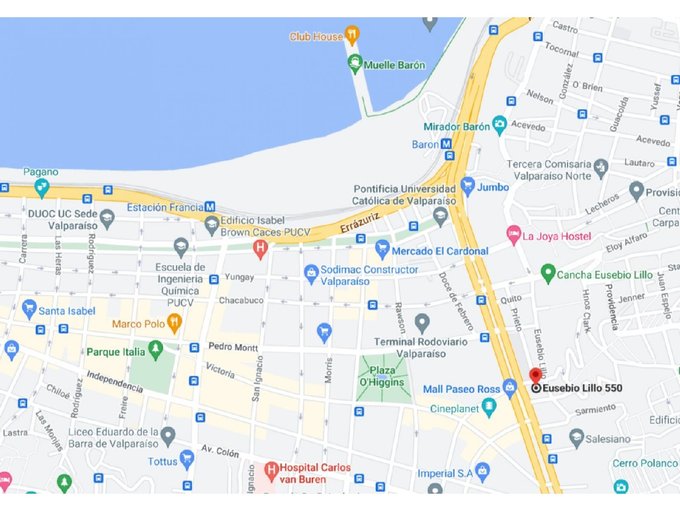Select the Sodimac Constructor Valparaíso marker
The width and height of the screenshot is (680, 510).
pyautogui.click(x=311, y=275)
